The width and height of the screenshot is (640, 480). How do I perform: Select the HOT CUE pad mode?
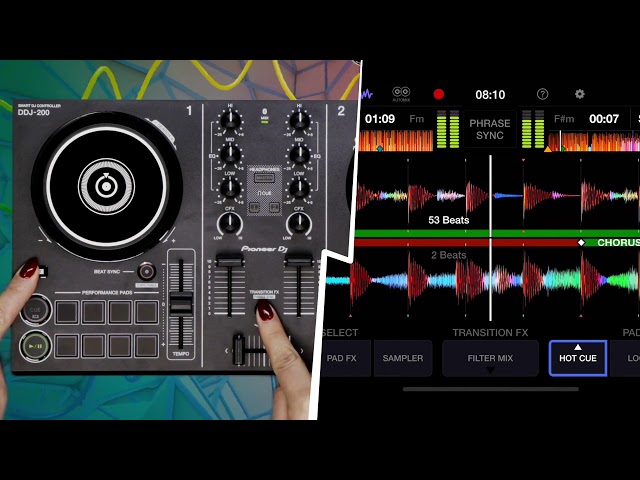[x=578, y=358]
